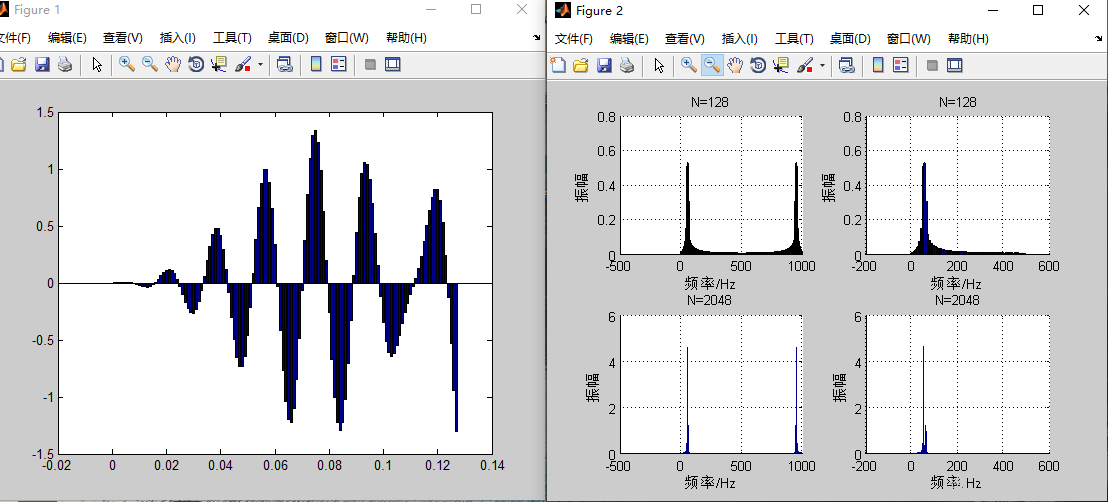Open 插入(I) menu in Figure 2
The width and height of the screenshot is (1108, 502).
pyautogui.click(x=740, y=39)
